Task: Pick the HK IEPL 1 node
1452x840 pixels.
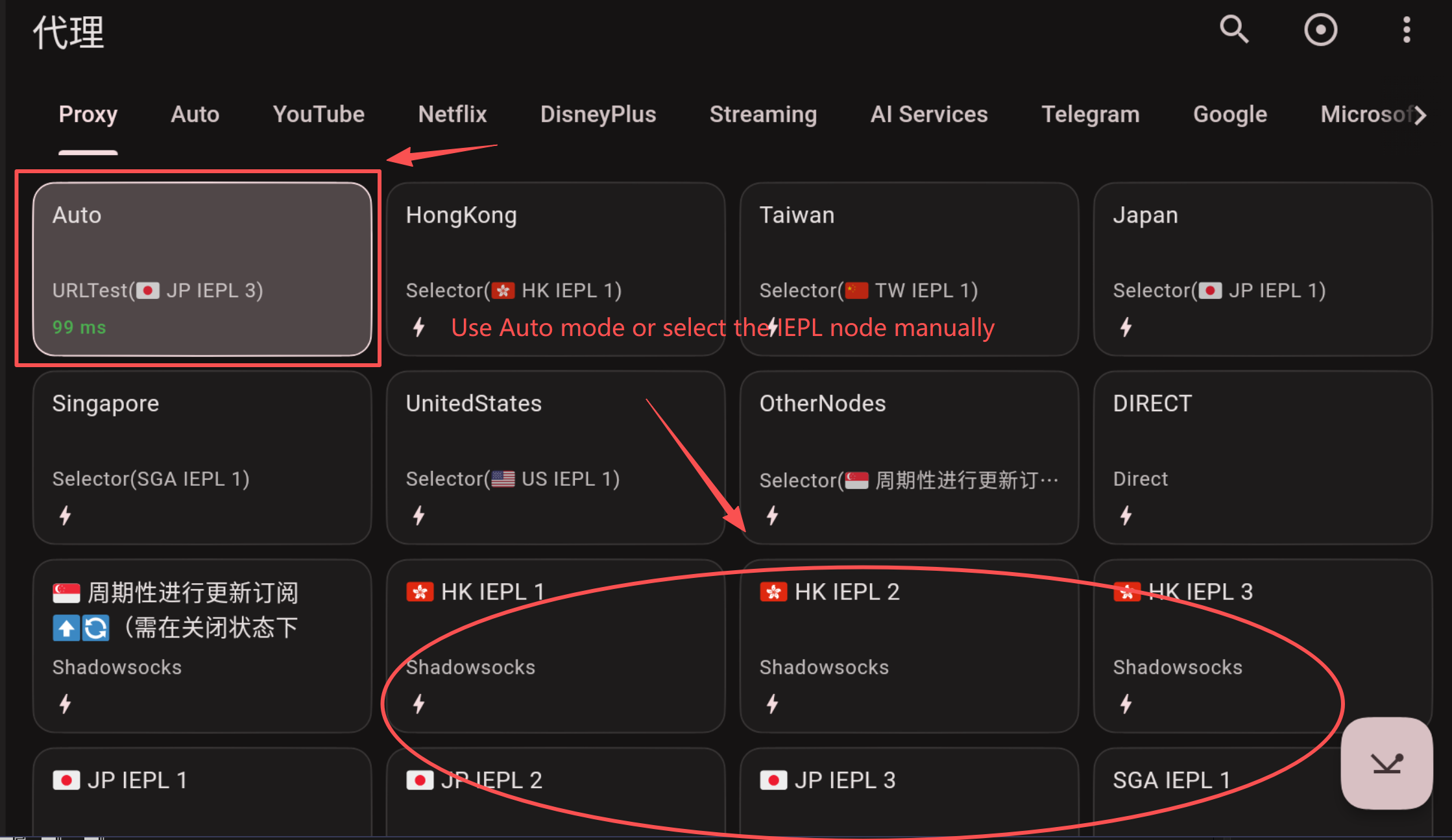Action: 556,646
